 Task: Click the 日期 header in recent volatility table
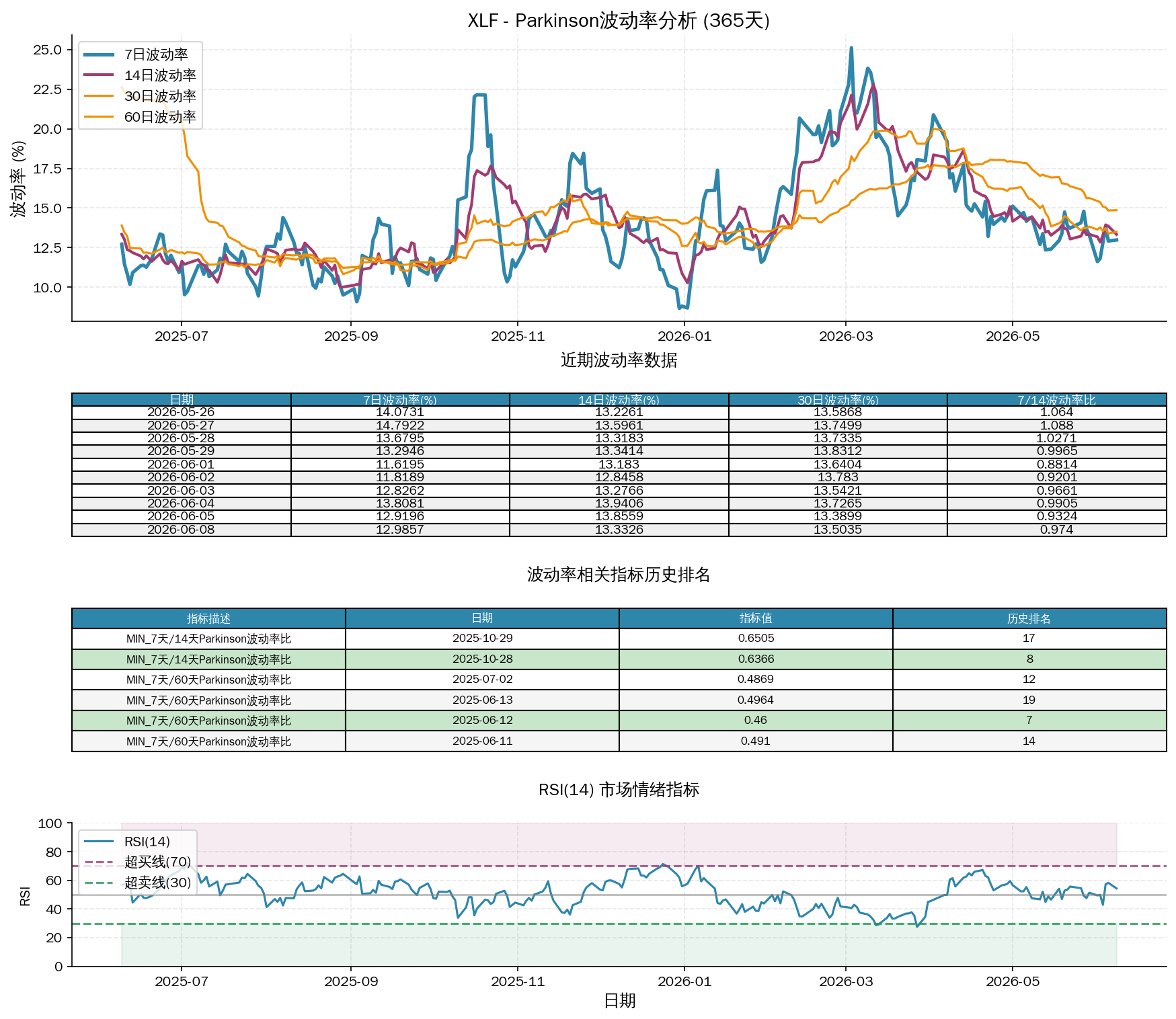[182, 400]
